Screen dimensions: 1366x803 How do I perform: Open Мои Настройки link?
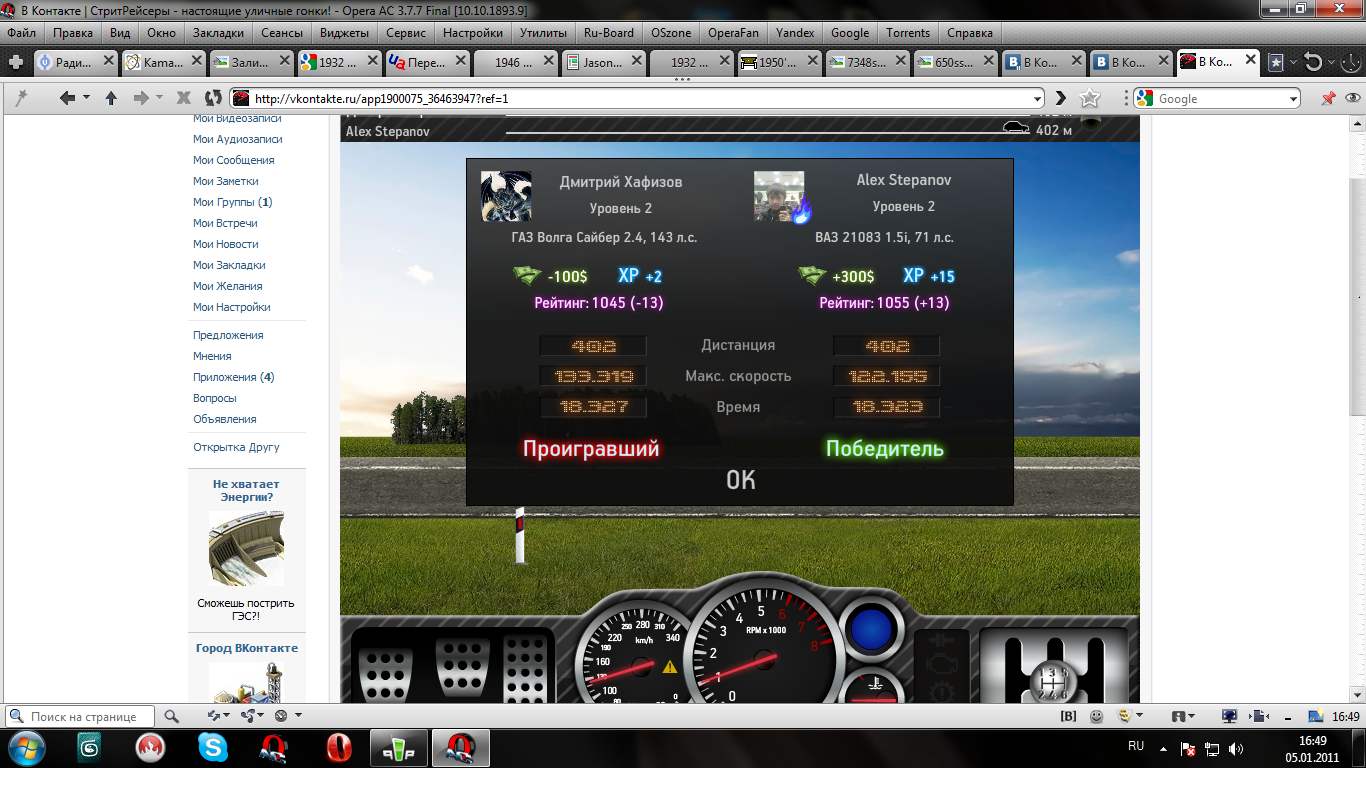[x=231, y=307]
